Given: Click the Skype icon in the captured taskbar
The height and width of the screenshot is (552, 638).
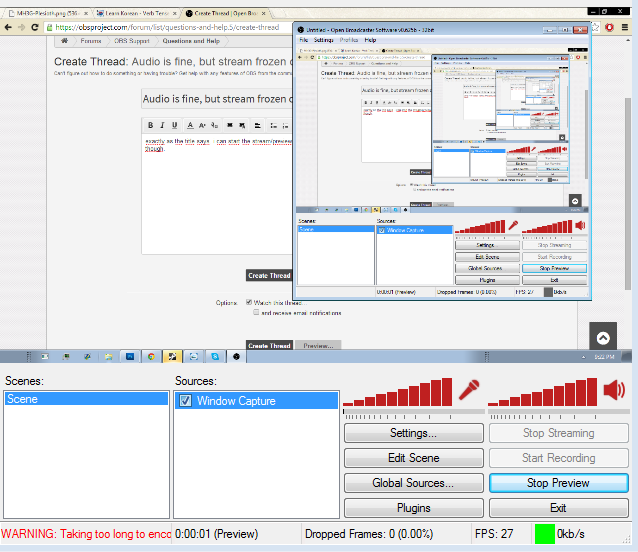Looking at the screenshot, I should pyautogui.click(x=215, y=357).
